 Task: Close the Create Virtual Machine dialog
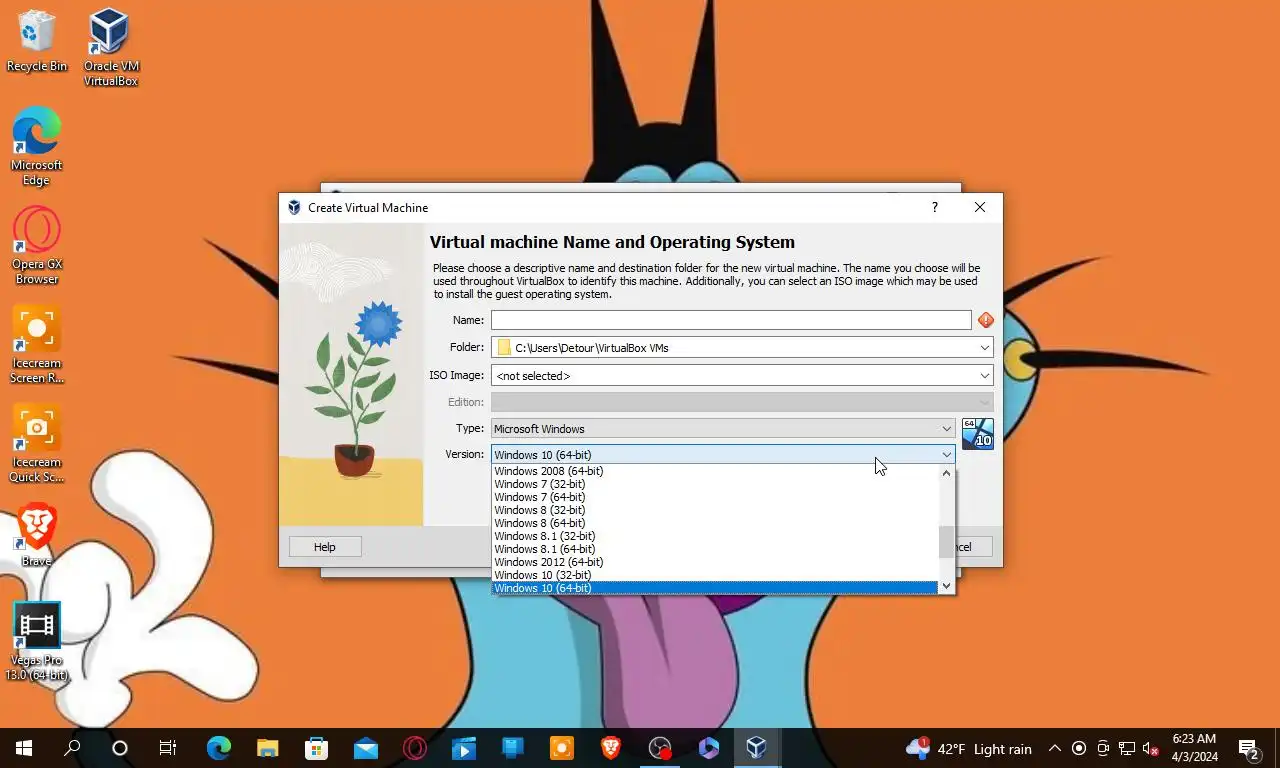point(980,207)
